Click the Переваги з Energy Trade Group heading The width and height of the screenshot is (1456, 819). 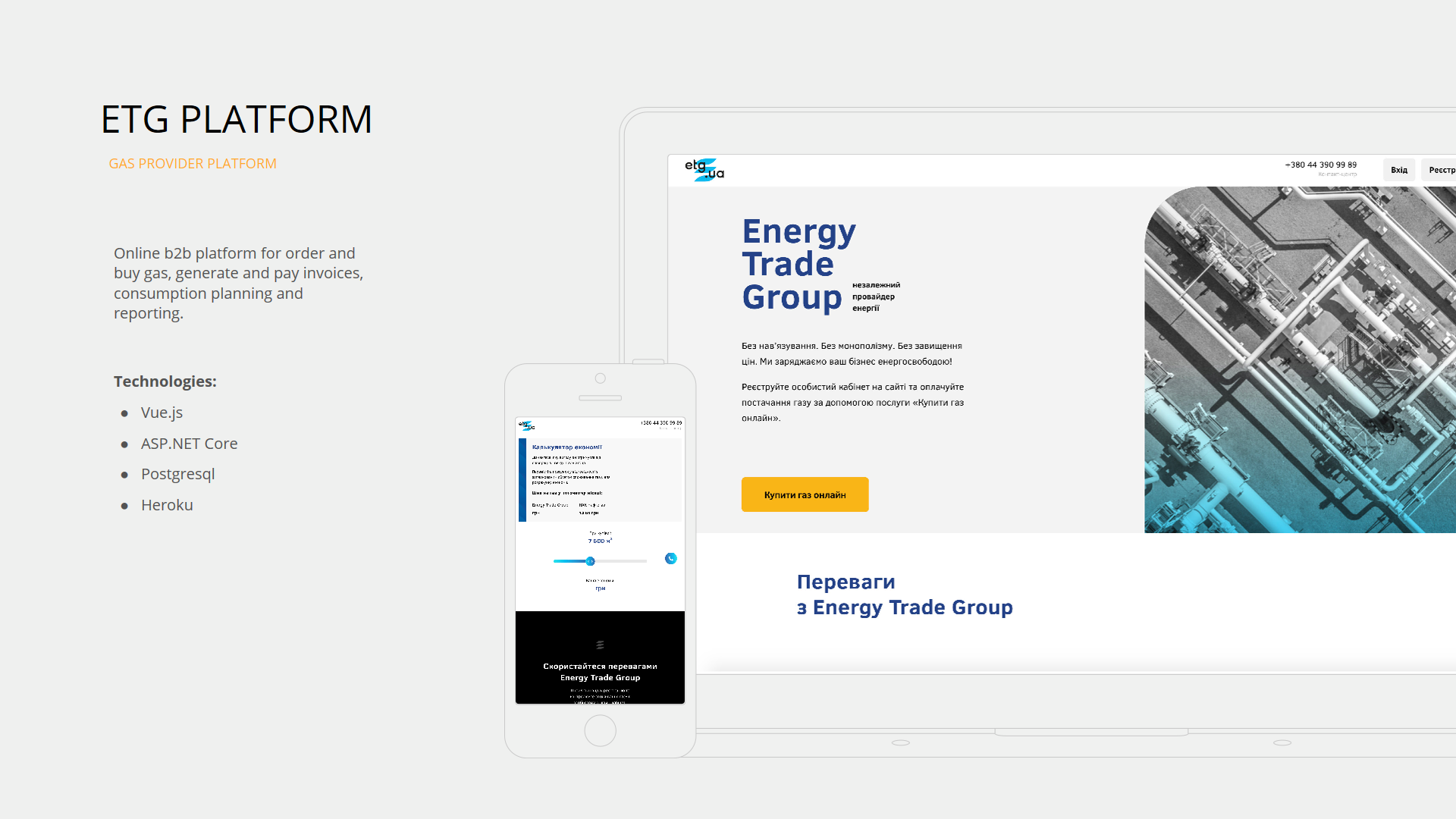pos(905,595)
